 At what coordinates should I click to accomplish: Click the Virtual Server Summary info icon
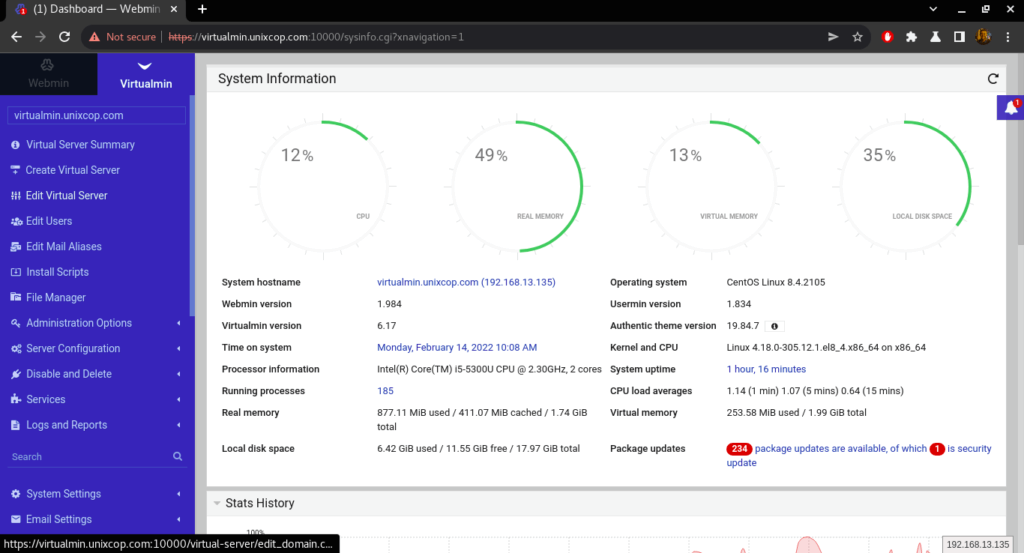(15, 145)
